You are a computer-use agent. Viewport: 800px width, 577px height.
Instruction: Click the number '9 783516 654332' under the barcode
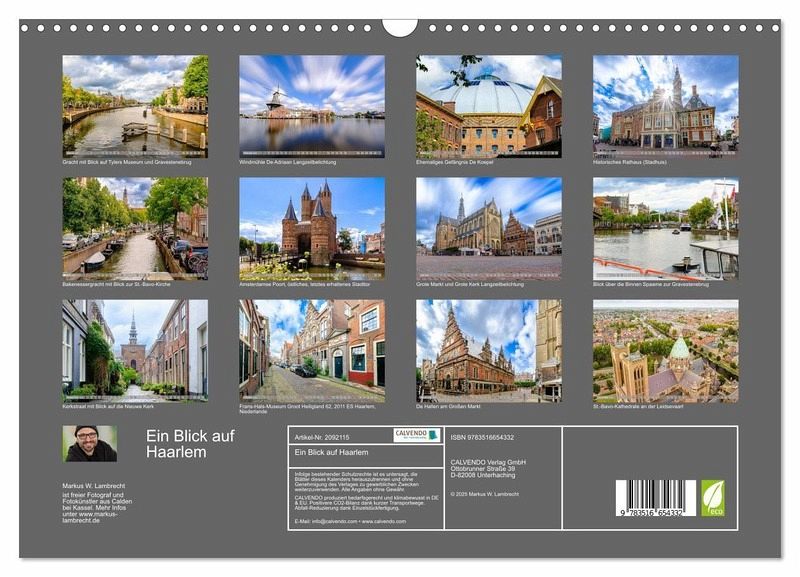click(652, 512)
